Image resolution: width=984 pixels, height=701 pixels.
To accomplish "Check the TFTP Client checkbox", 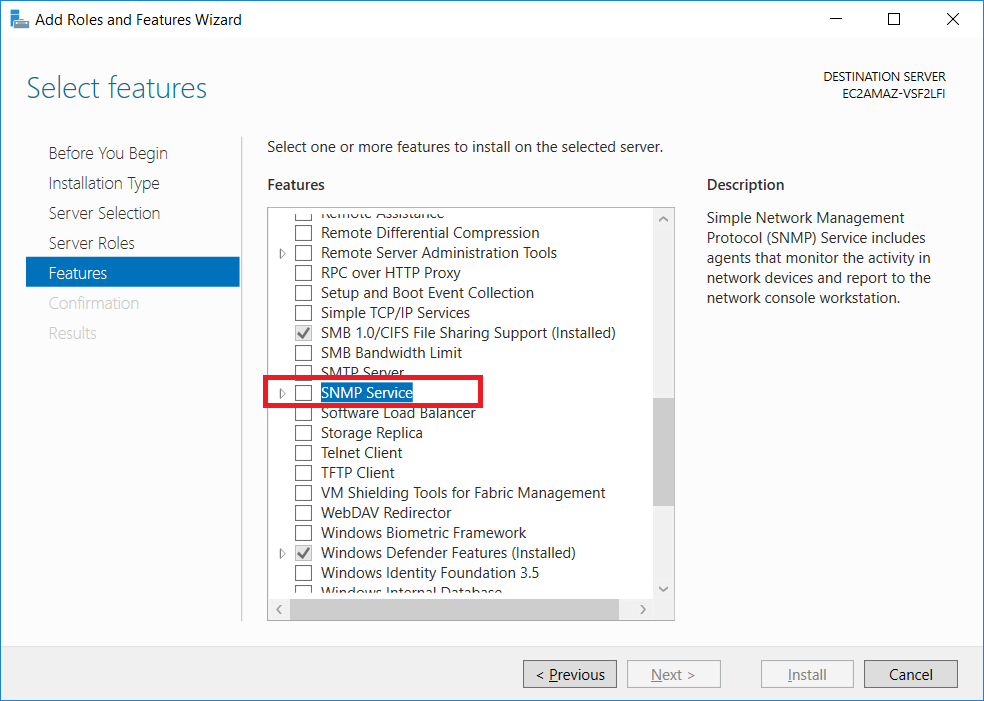I will pos(303,473).
